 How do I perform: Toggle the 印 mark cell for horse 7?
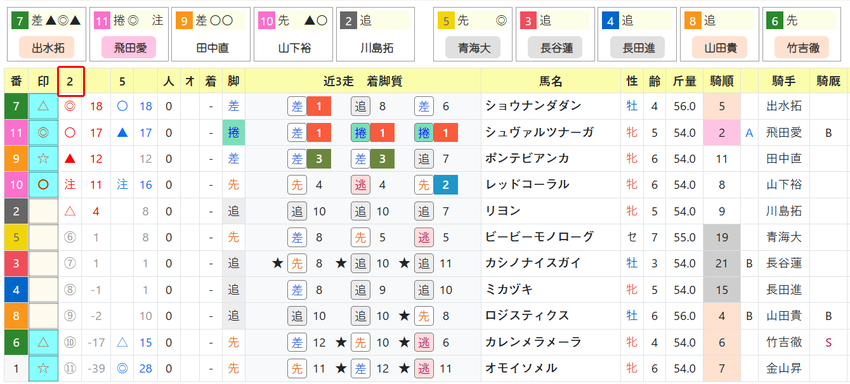(43, 106)
